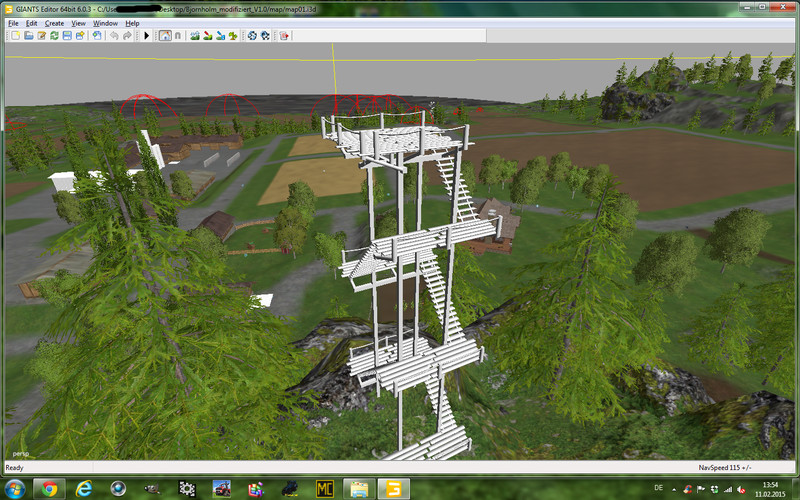Save the map using the floppy disk icon
This screenshot has height=500, width=800.
[x=67, y=35]
